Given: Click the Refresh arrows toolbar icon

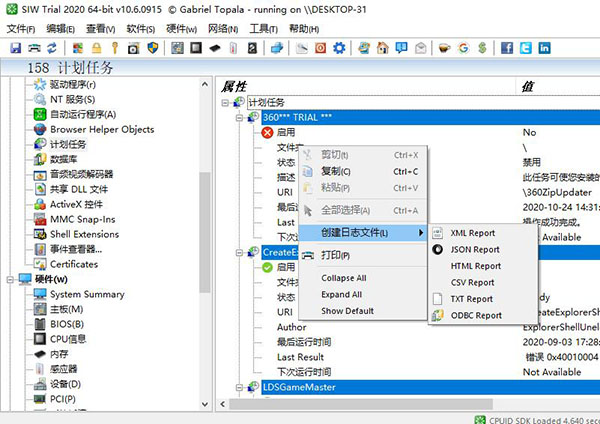Looking at the screenshot, I should 52,48.
